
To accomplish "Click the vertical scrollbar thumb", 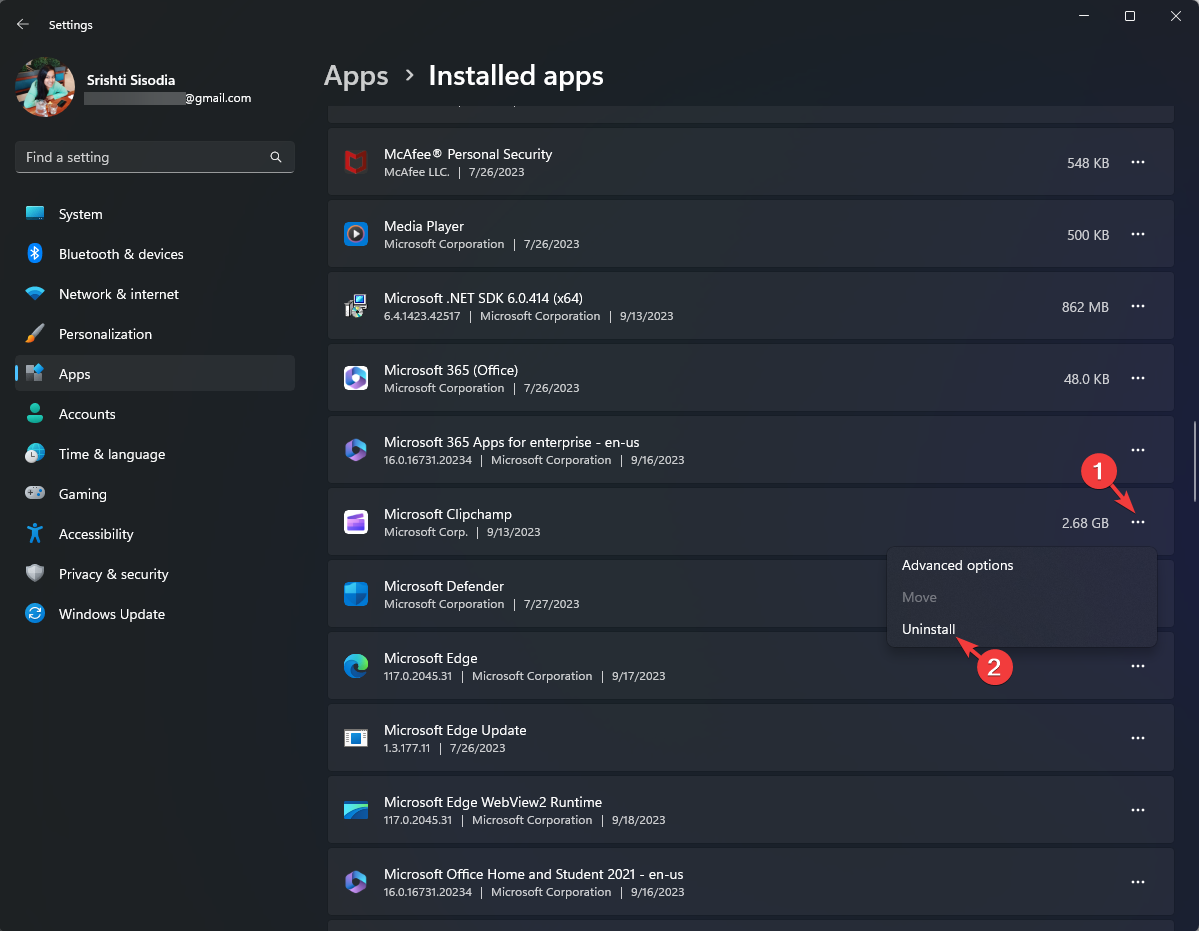I will (1195, 461).
